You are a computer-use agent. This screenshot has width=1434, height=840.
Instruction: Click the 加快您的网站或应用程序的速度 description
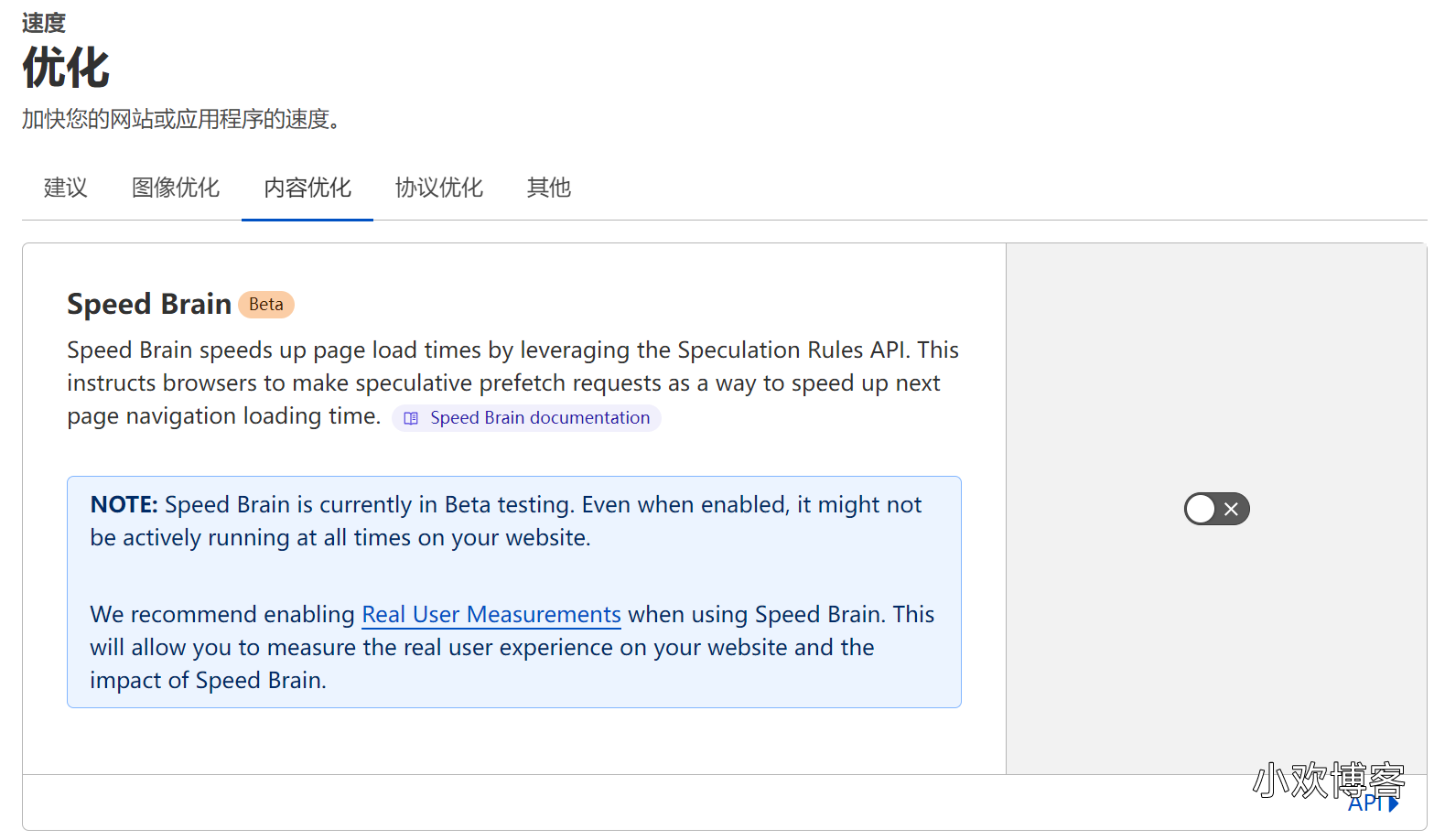(x=181, y=119)
